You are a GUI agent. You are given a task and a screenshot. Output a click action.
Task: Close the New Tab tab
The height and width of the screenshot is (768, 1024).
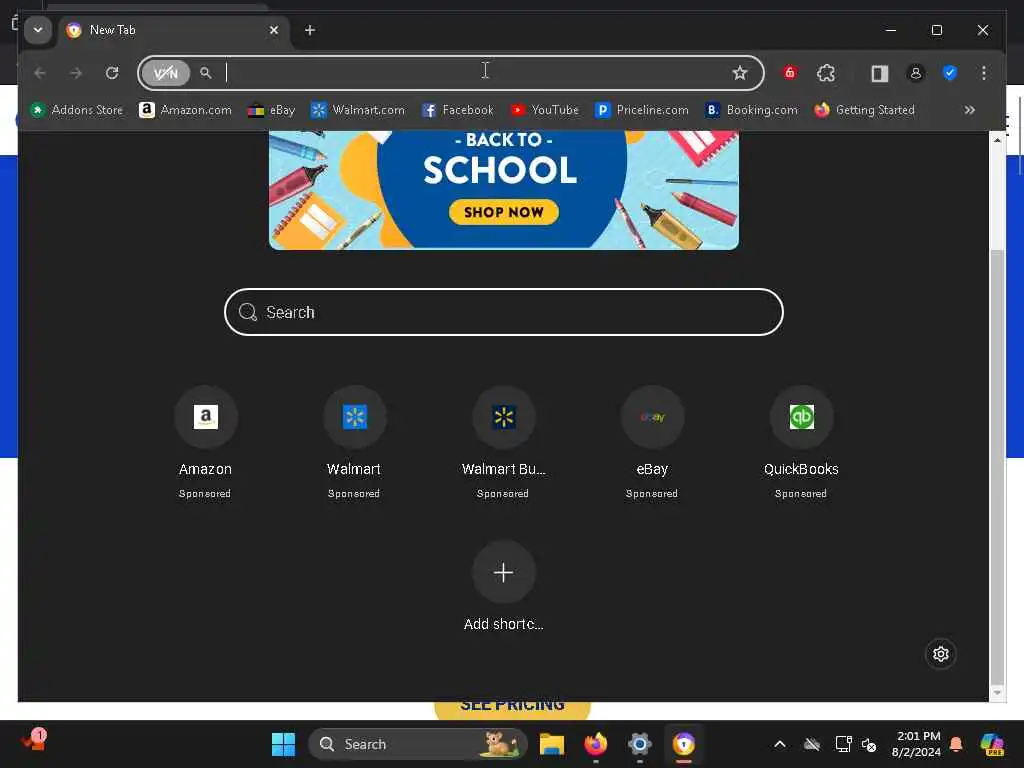(274, 30)
